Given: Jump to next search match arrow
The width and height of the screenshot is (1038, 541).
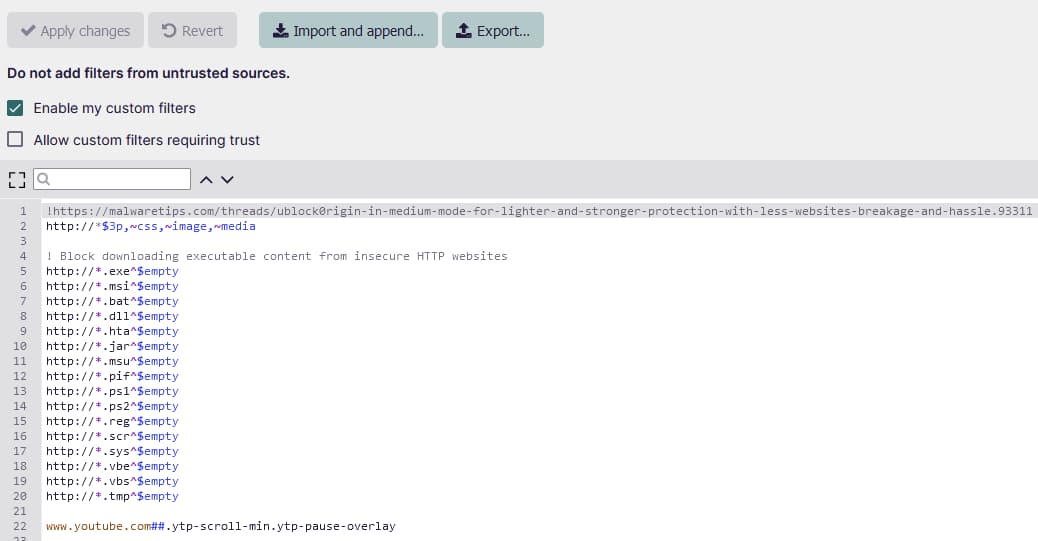Looking at the screenshot, I should point(227,180).
